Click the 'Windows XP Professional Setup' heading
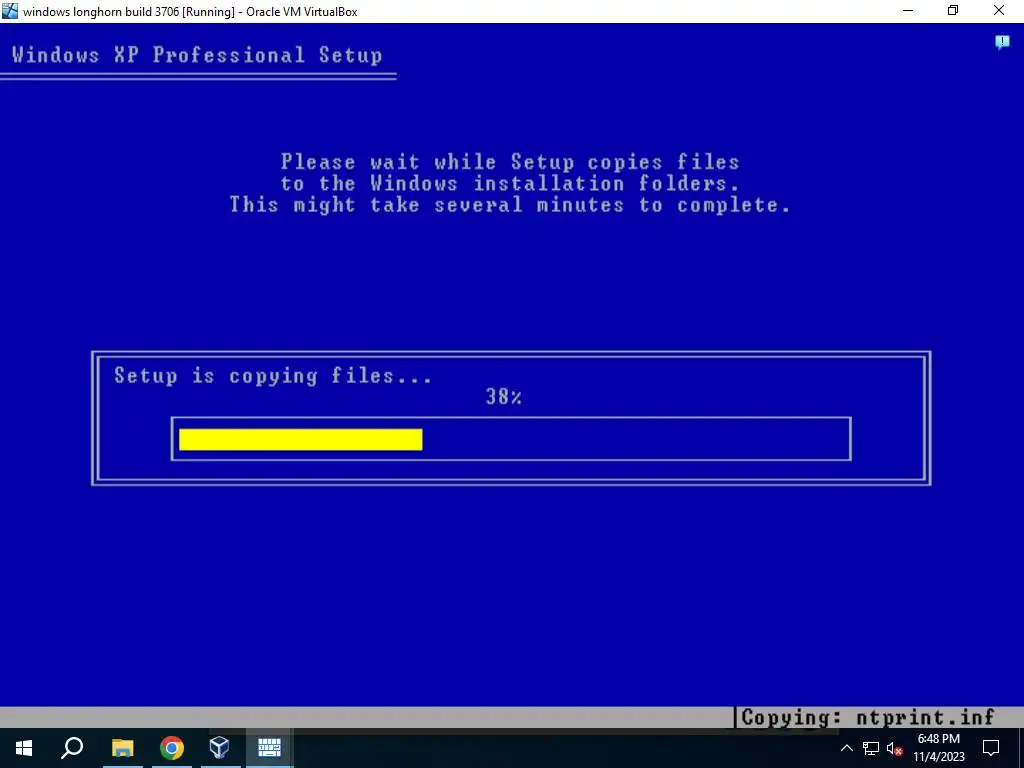The image size is (1024, 768). coord(197,55)
